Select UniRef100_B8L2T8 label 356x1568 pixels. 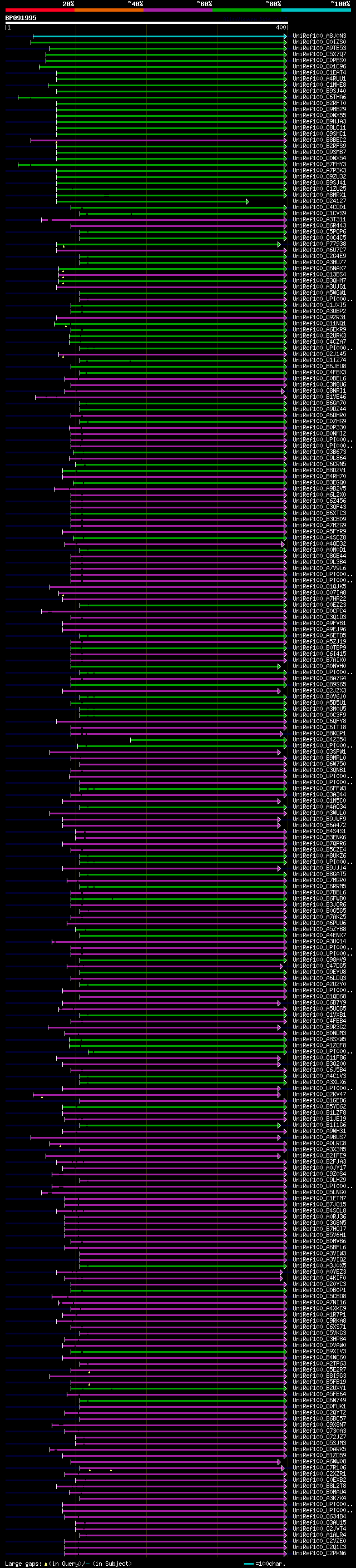pos(319,1486)
